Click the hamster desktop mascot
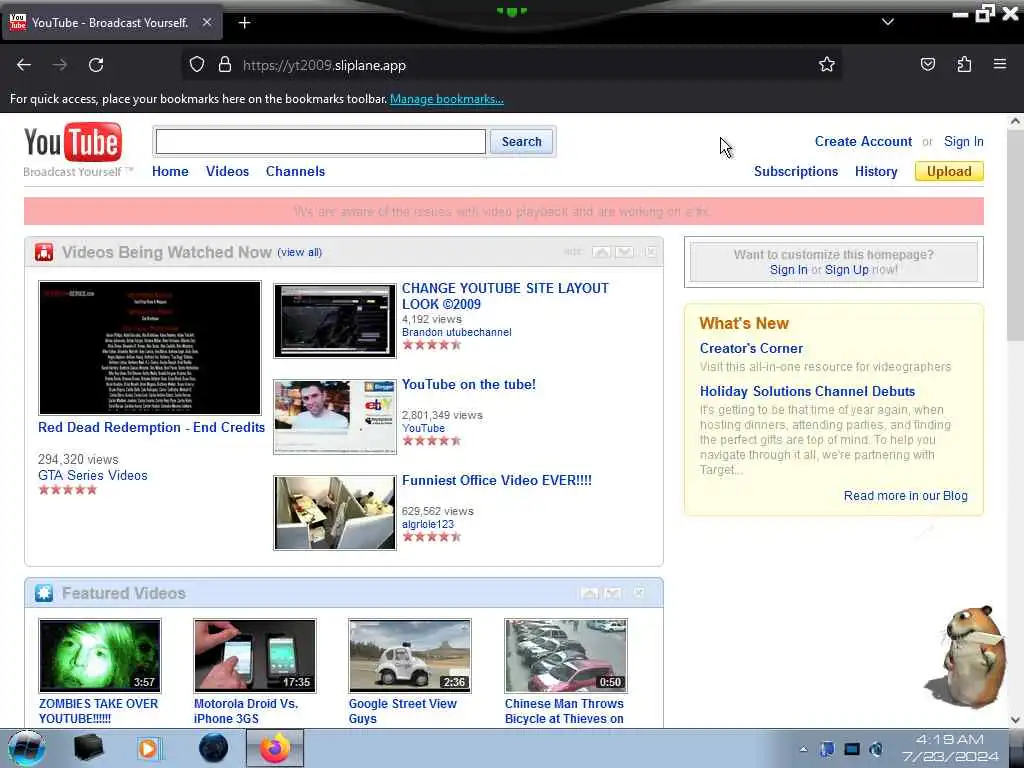The height and width of the screenshot is (768, 1024). point(966,657)
